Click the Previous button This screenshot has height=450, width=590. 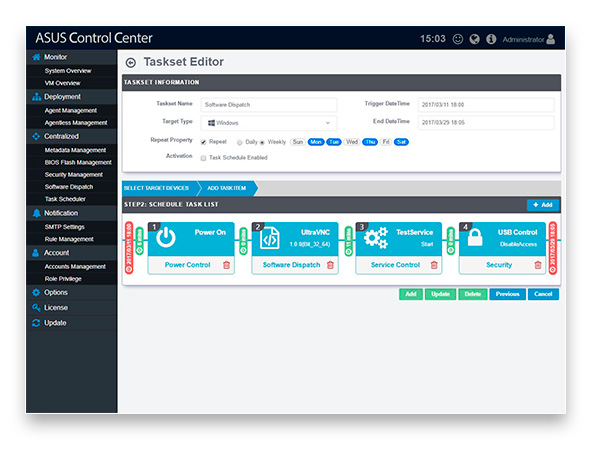coord(507,294)
